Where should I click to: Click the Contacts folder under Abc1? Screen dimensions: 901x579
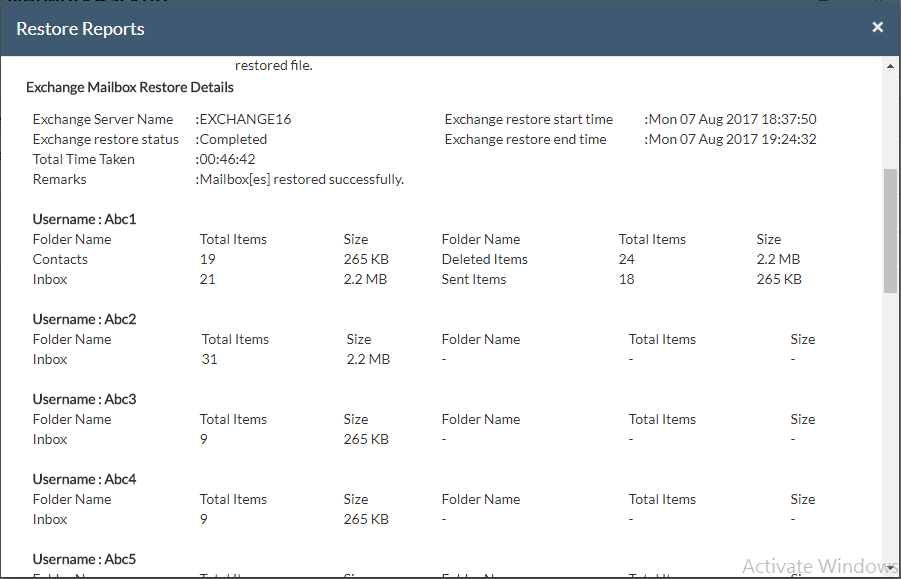tap(60, 259)
